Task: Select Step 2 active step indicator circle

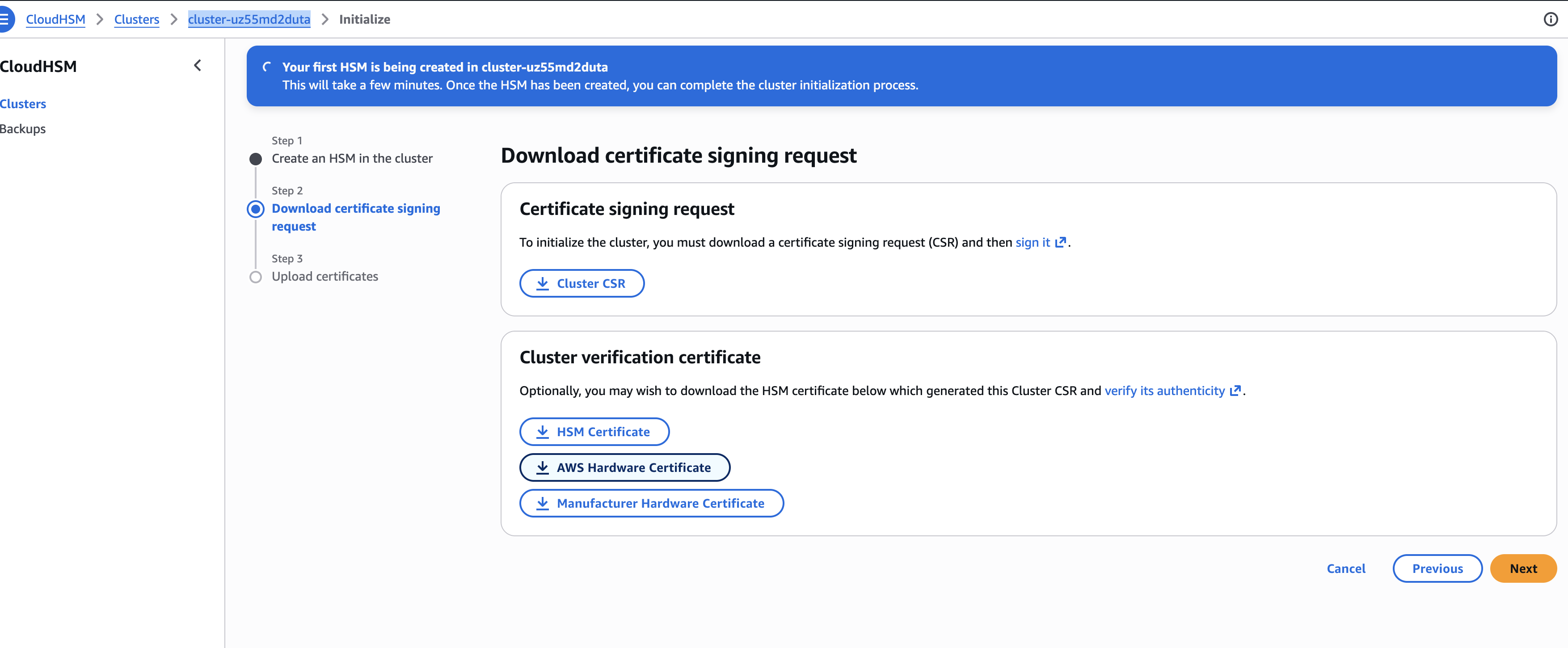Action: coord(256,209)
